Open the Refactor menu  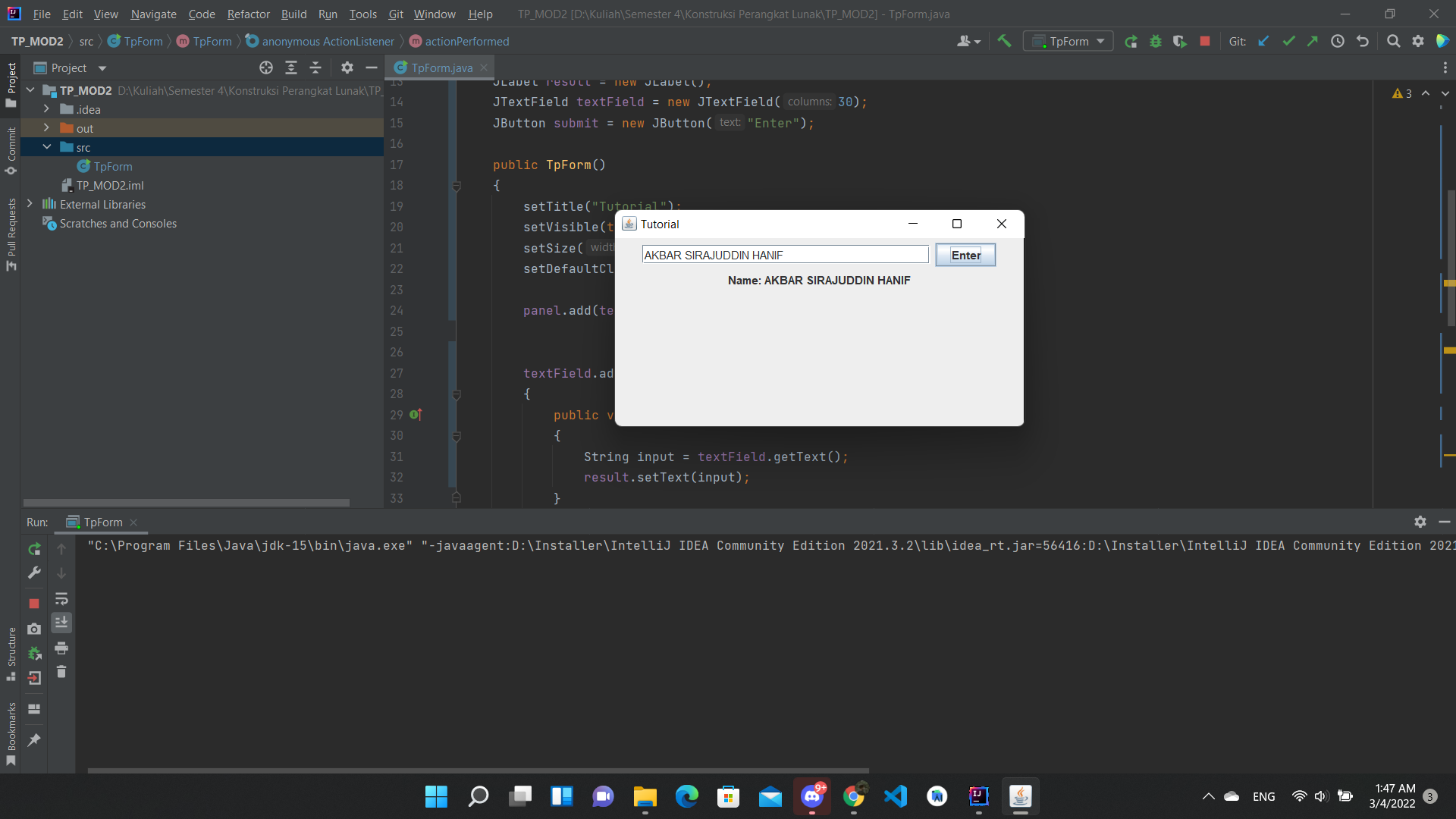[x=248, y=14]
